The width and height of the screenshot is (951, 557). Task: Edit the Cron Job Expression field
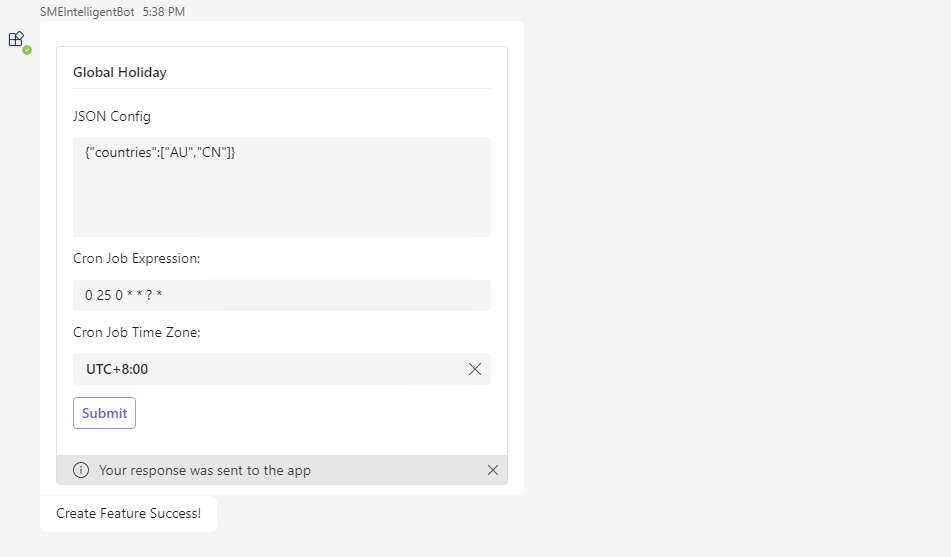tap(282, 295)
